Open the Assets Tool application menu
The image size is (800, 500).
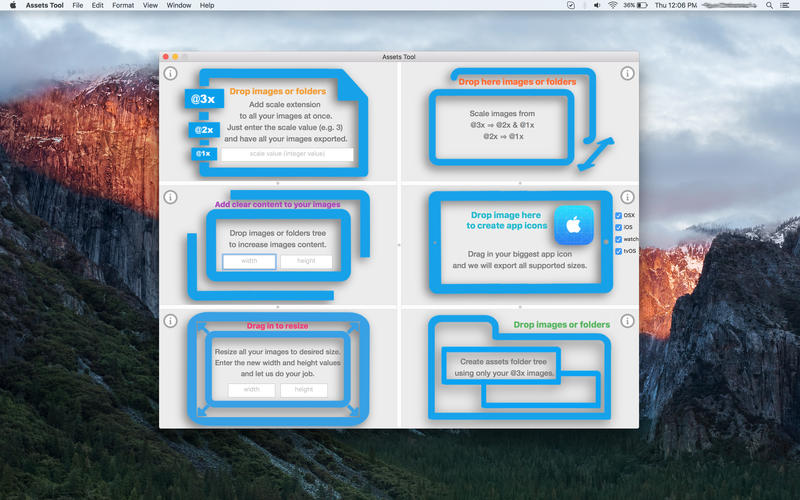[44, 5]
